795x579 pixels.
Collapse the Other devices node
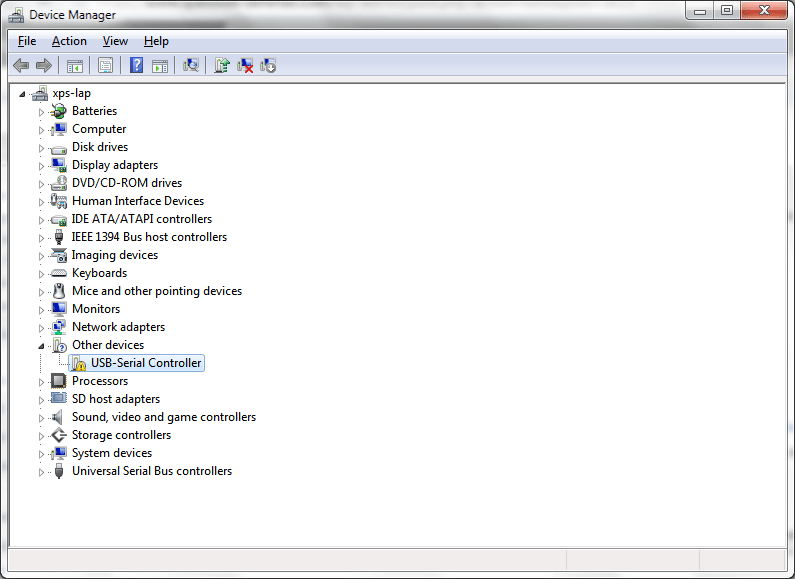coord(41,346)
